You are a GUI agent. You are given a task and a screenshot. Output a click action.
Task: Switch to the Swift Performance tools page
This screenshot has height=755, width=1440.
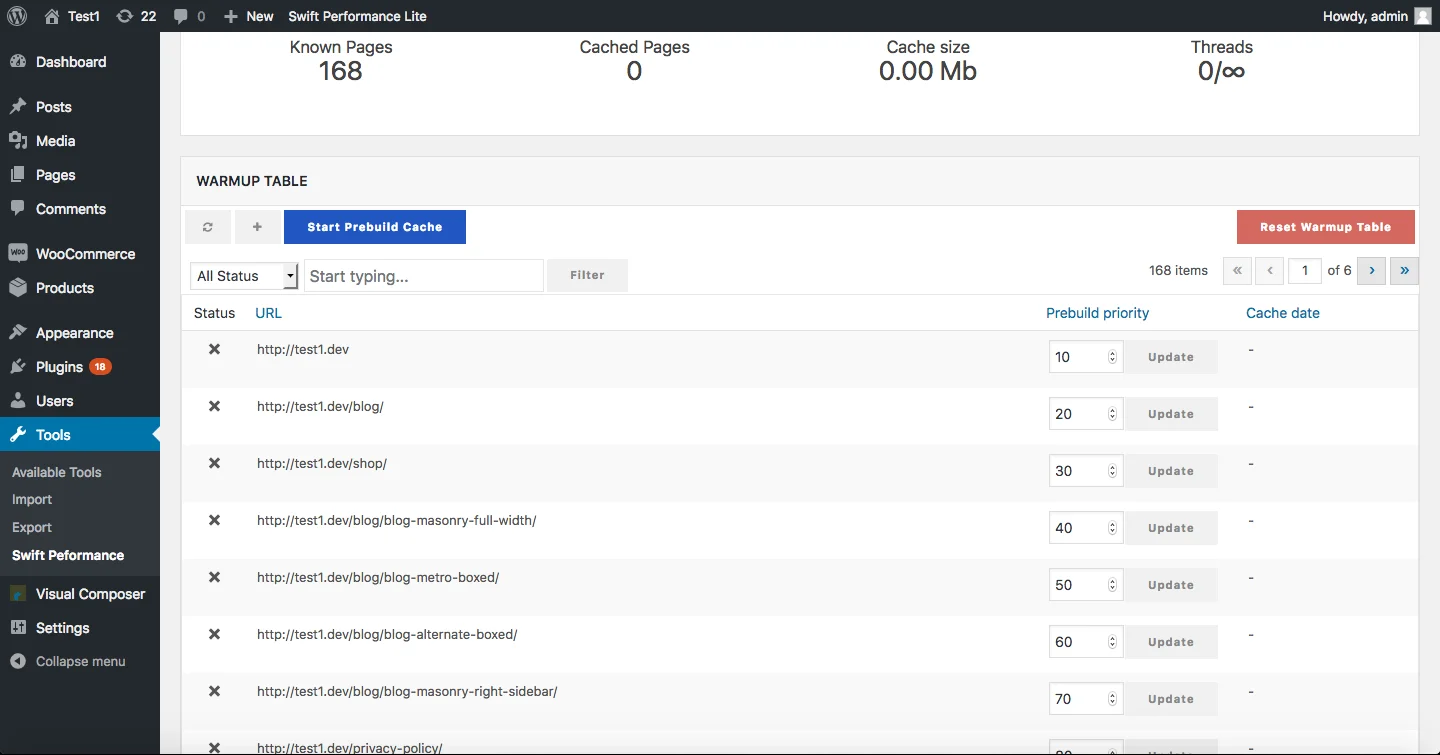[67, 555]
